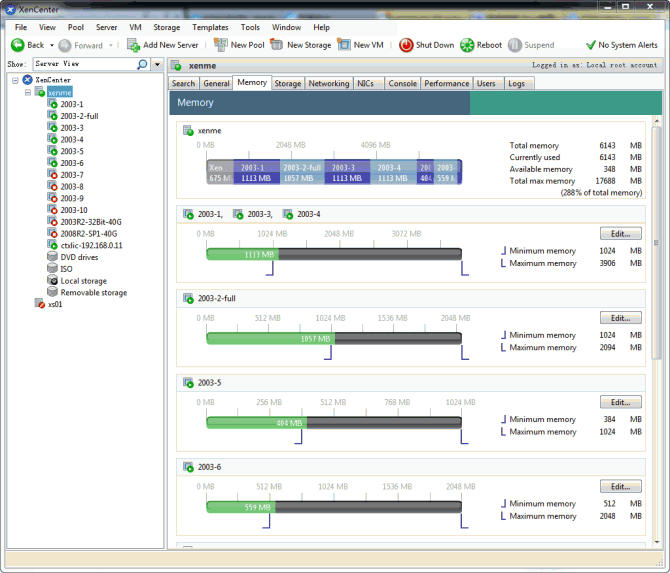Switch to the General tab
The height and width of the screenshot is (573, 670).
[216, 84]
